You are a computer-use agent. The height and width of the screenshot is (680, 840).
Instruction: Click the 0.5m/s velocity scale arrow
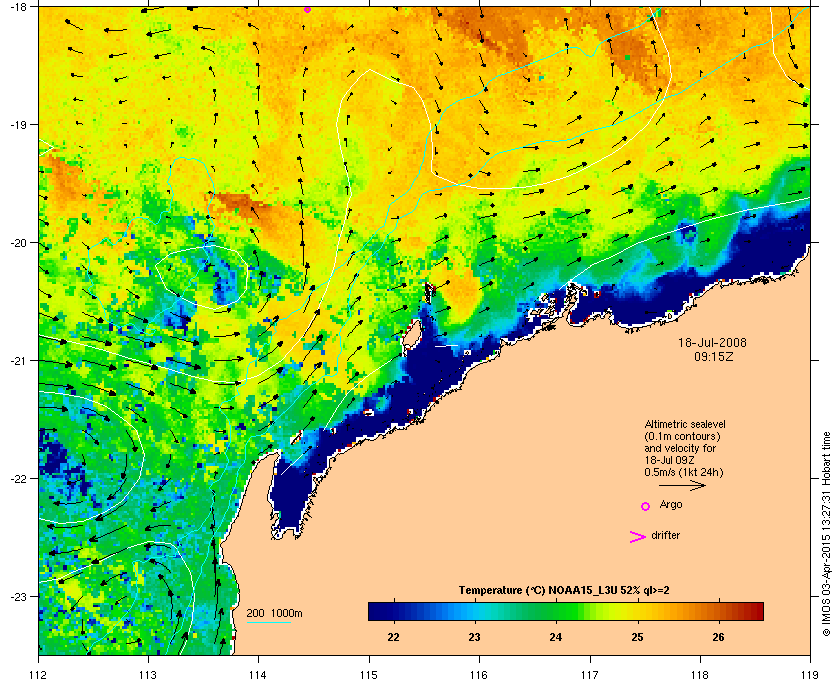[682, 486]
